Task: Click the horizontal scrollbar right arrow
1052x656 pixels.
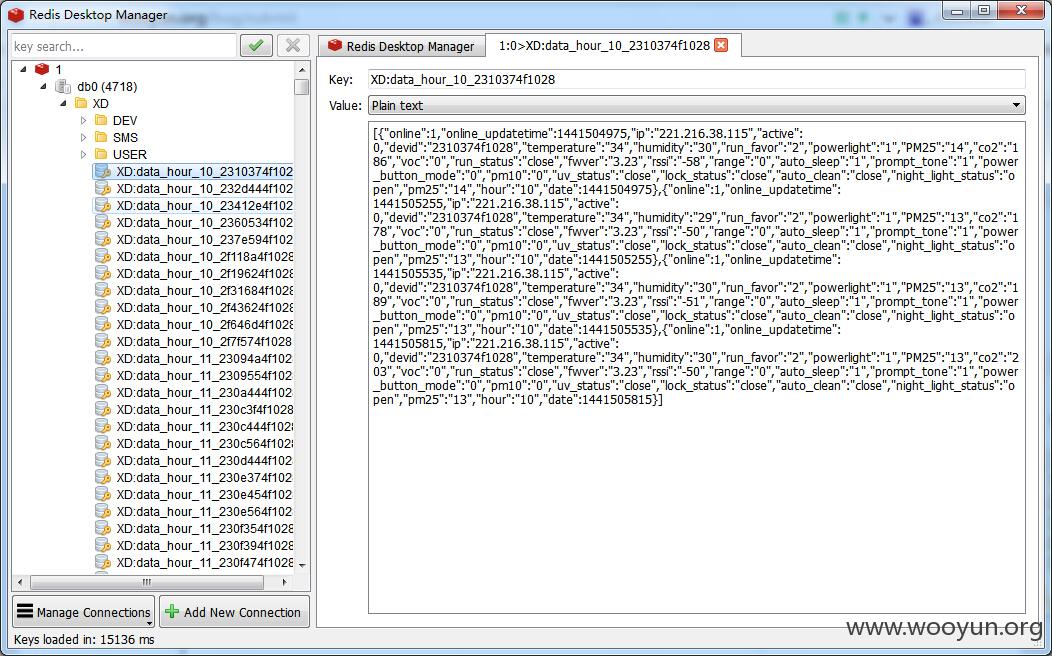Action: point(284,582)
